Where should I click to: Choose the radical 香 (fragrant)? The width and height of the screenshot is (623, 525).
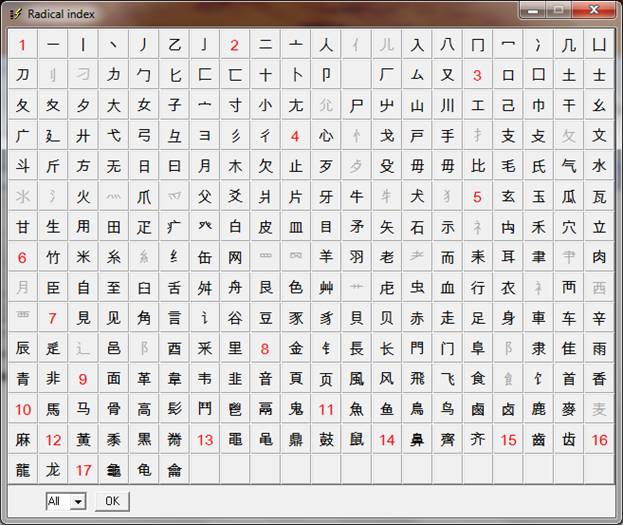tap(599, 379)
